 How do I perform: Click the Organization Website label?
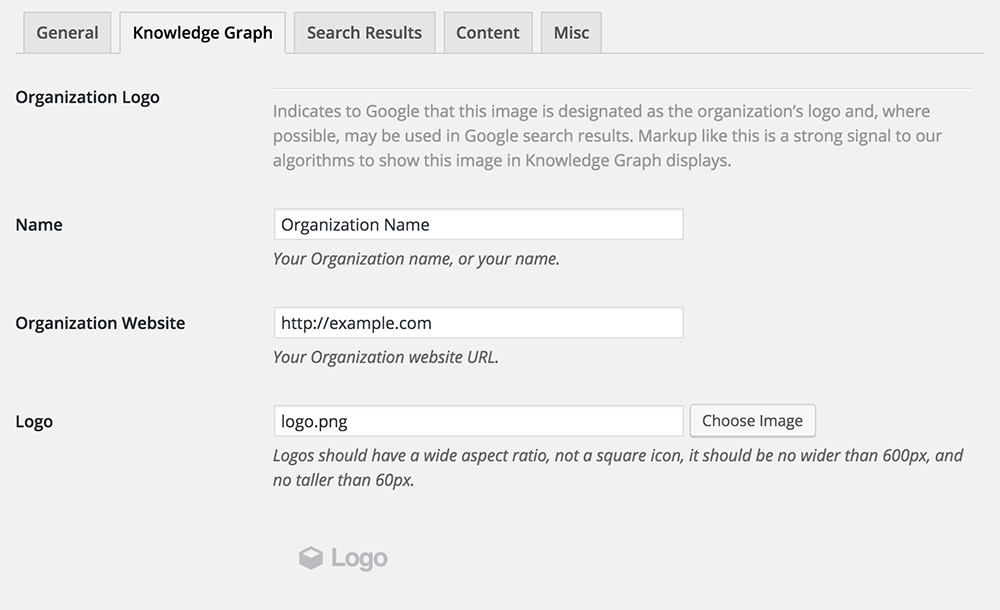coord(100,323)
